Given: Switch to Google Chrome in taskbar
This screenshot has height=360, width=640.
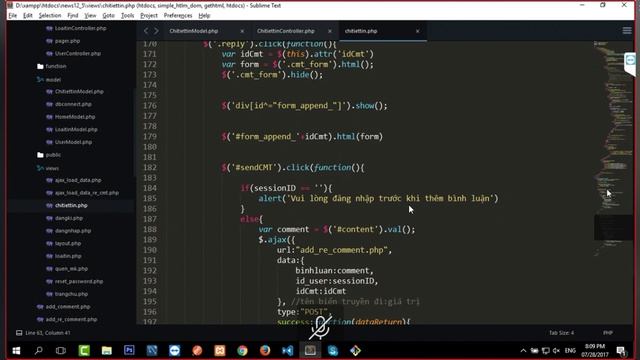Looking at the screenshot, I should [x=242, y=351].
